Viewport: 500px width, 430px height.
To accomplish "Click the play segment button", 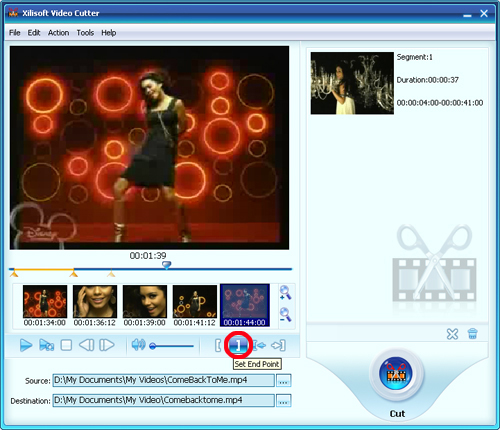I will point(47,345).
